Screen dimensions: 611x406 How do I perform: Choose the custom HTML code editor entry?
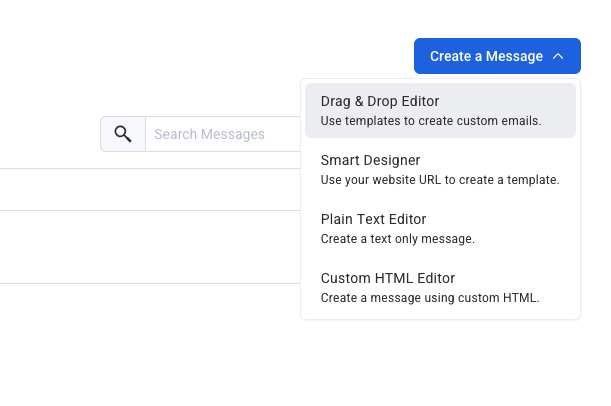(440, 287)
